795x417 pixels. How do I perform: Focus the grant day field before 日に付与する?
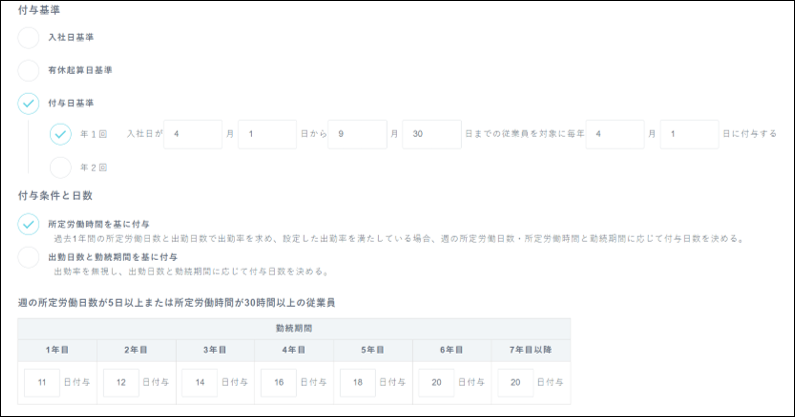click(689, 134)
